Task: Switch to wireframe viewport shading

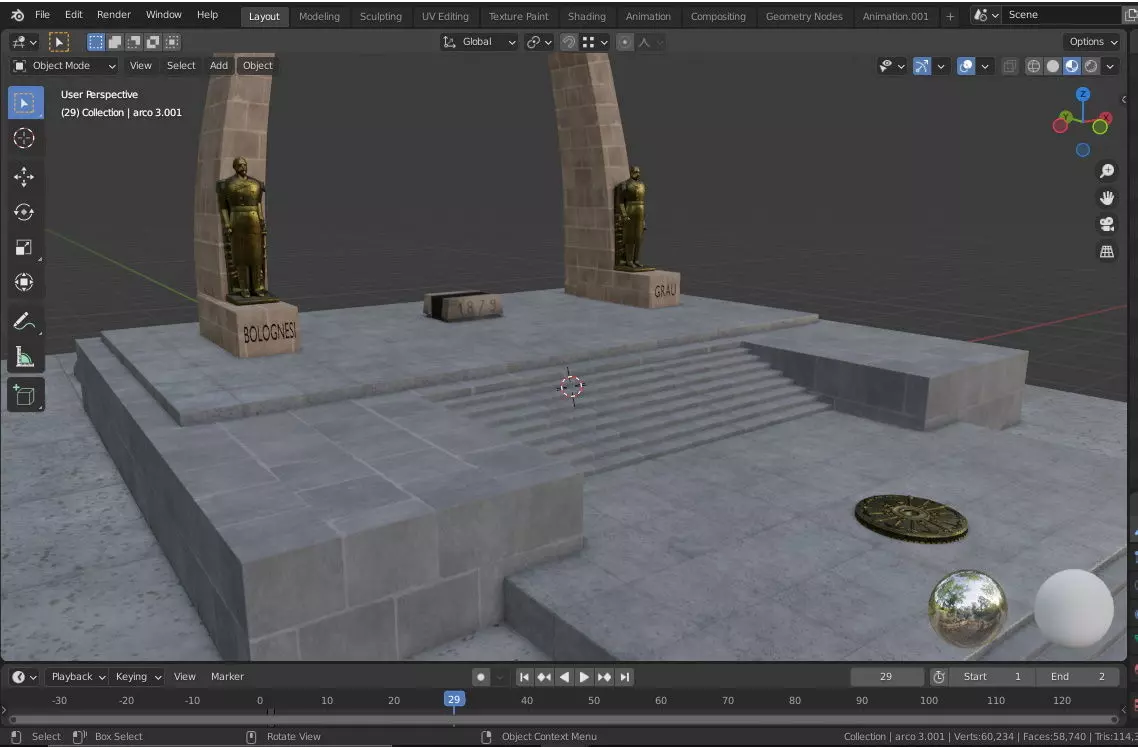Action: (1033, 66)
